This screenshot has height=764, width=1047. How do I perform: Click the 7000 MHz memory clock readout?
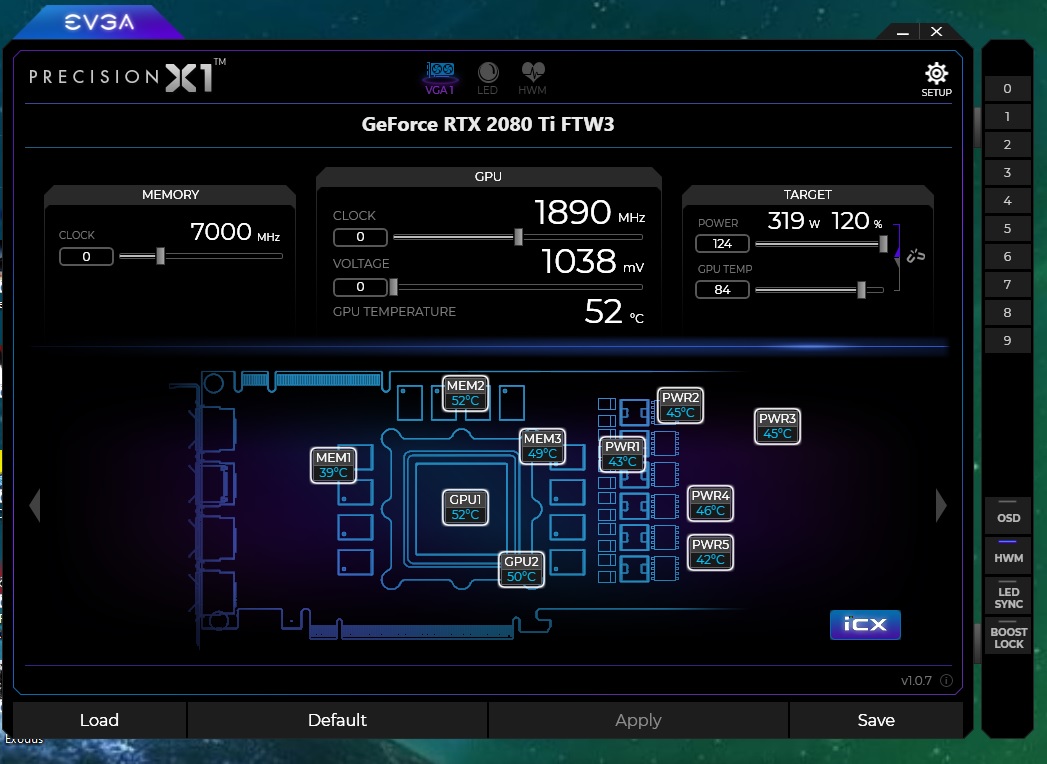pos(235,232)
